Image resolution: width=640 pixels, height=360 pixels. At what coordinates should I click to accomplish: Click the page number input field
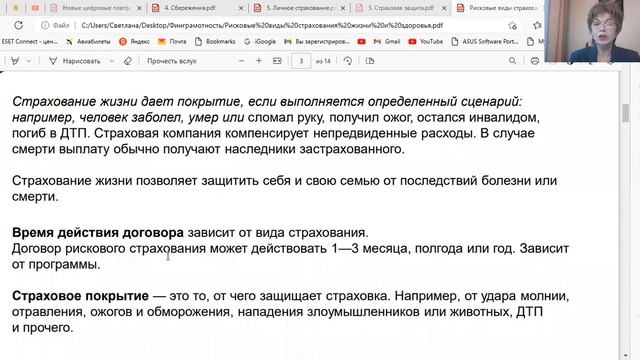pos(301,61)
